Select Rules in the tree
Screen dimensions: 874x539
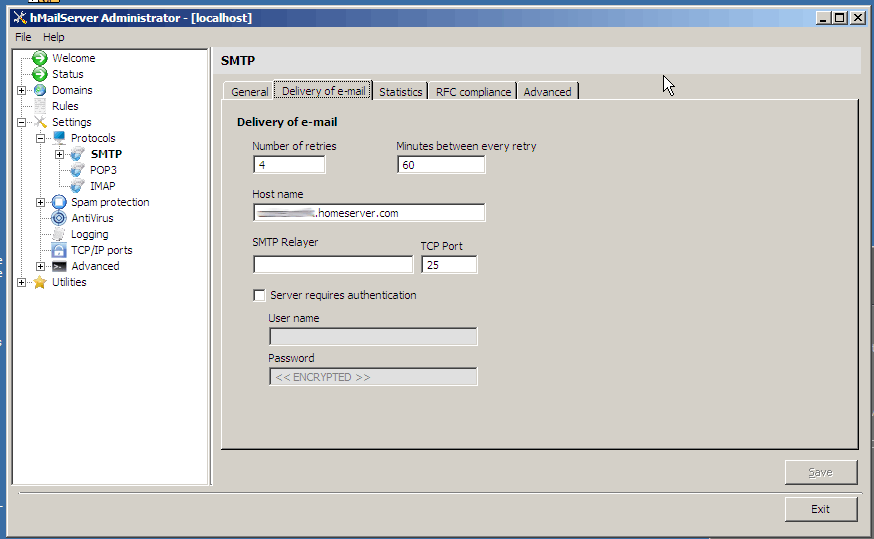[65, 106]
